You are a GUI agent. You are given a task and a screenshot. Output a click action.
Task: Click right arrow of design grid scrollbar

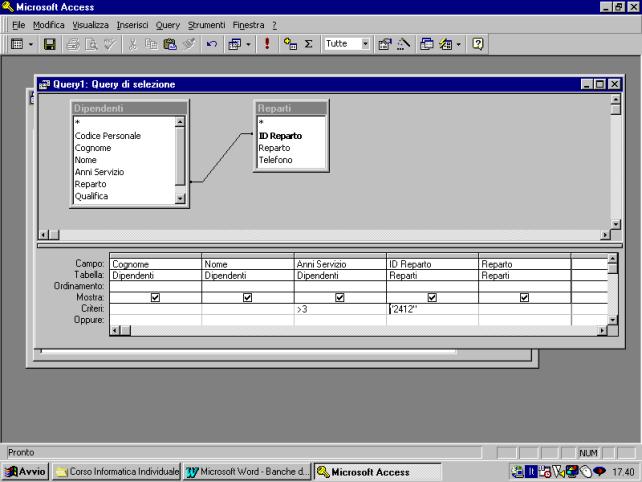pos(601,330)
